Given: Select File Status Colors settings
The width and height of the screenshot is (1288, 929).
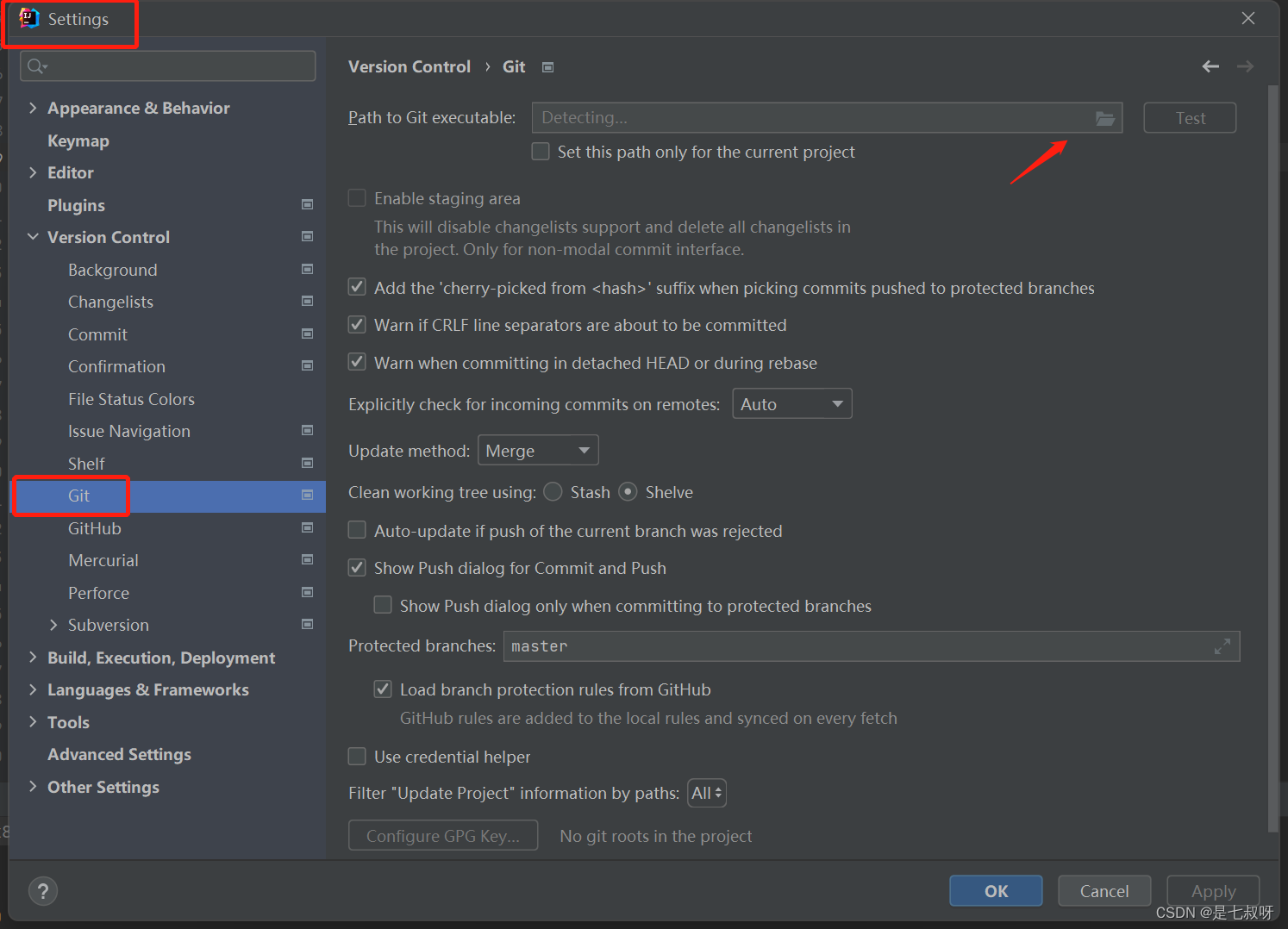Looking at the screenshot, I should pos(131,399).
